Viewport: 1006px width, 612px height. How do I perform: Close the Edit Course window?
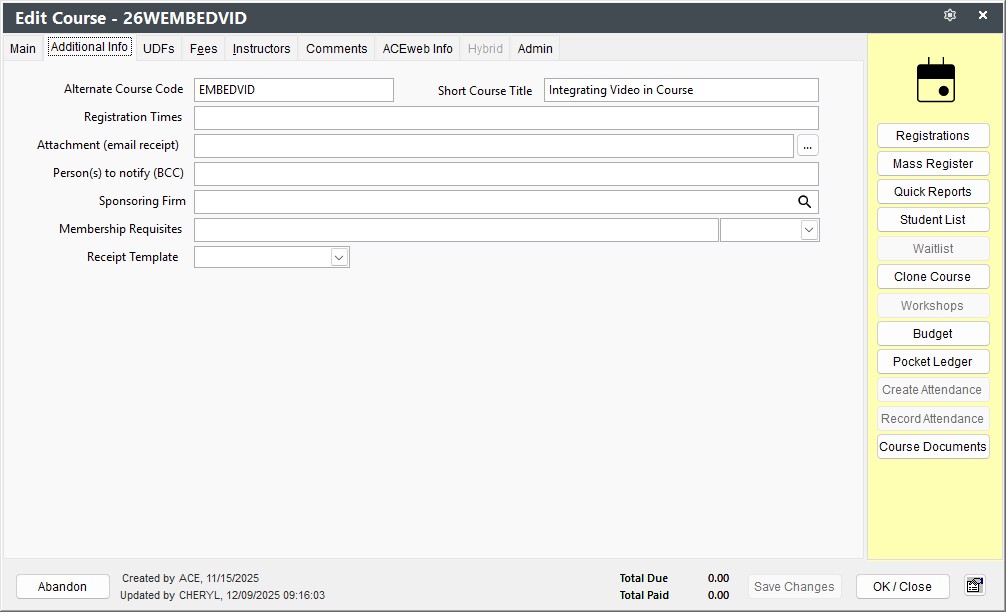[982, 15]
